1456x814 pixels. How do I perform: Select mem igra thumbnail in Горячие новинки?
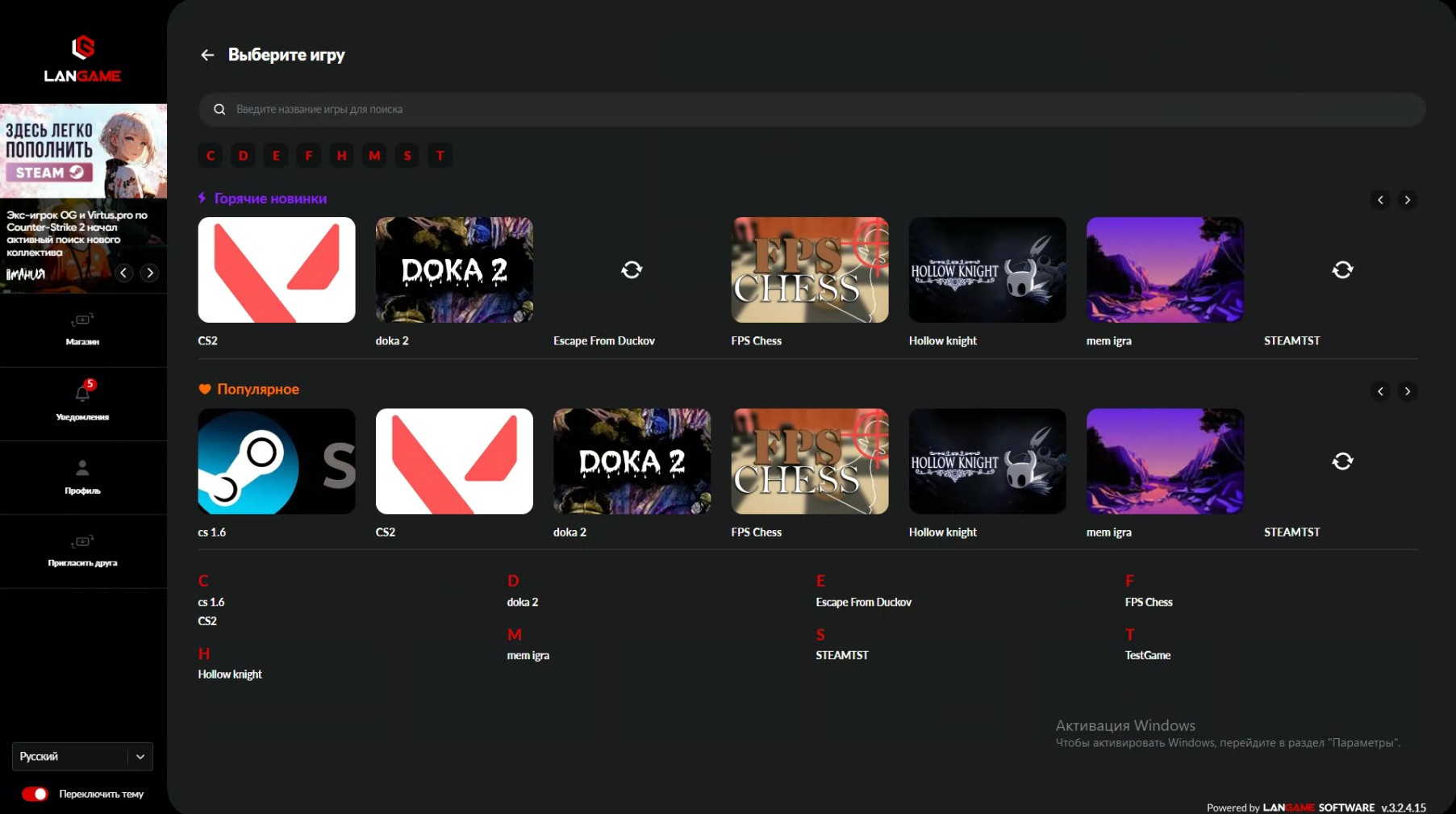(x=1165, y=269)
